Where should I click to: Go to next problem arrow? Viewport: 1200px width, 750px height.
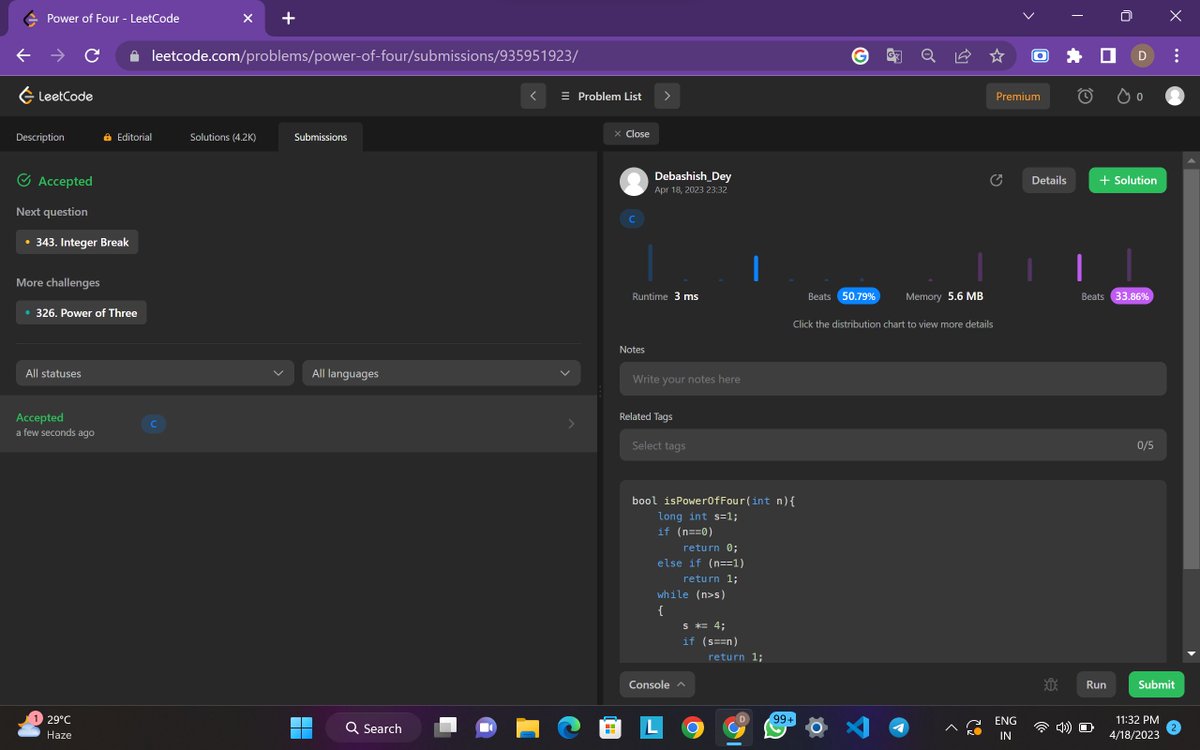(x=667, y=96)
